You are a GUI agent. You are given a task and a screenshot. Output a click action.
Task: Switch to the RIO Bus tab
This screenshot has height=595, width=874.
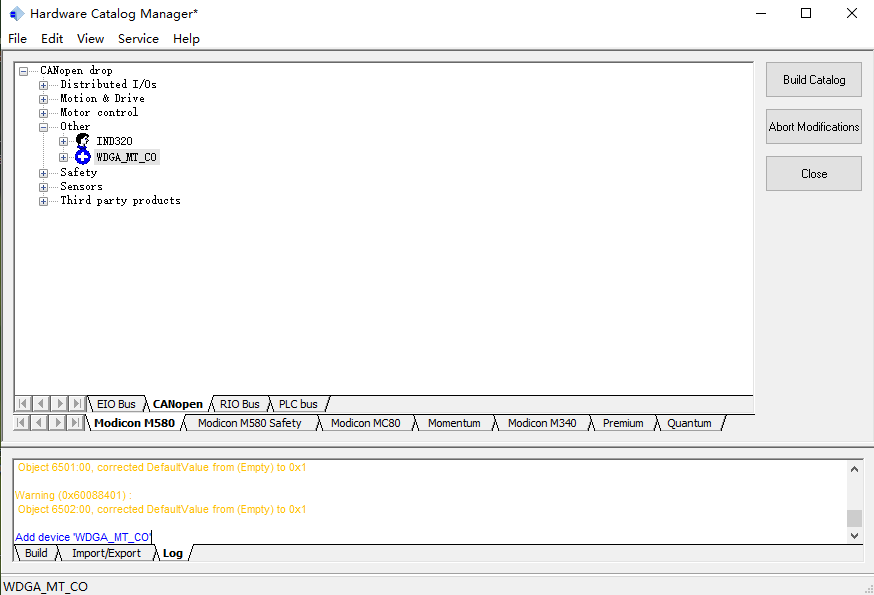(240, 404)
